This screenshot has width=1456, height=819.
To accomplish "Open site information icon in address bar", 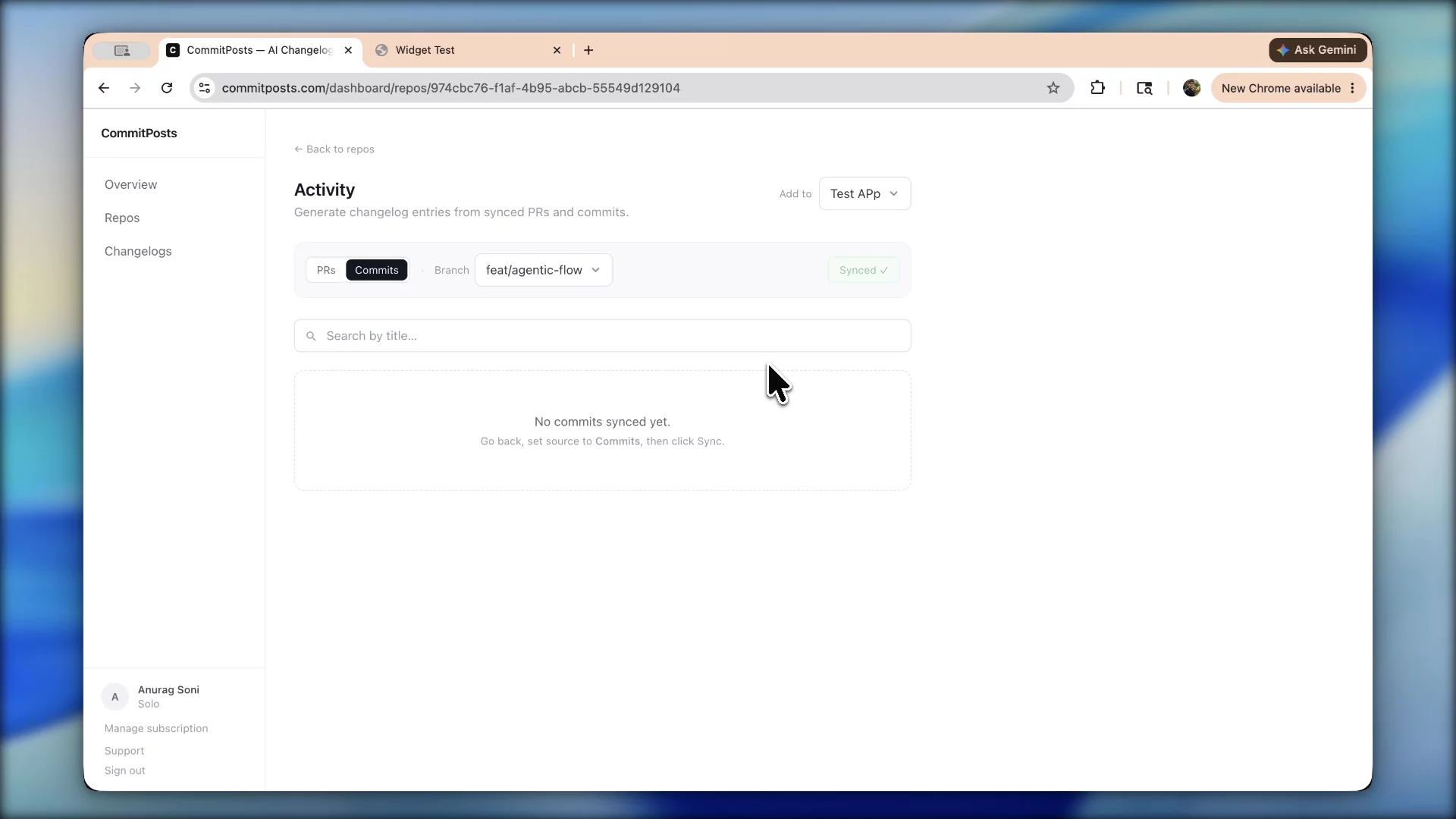I will pyautogui.click(x=205, y=88).
